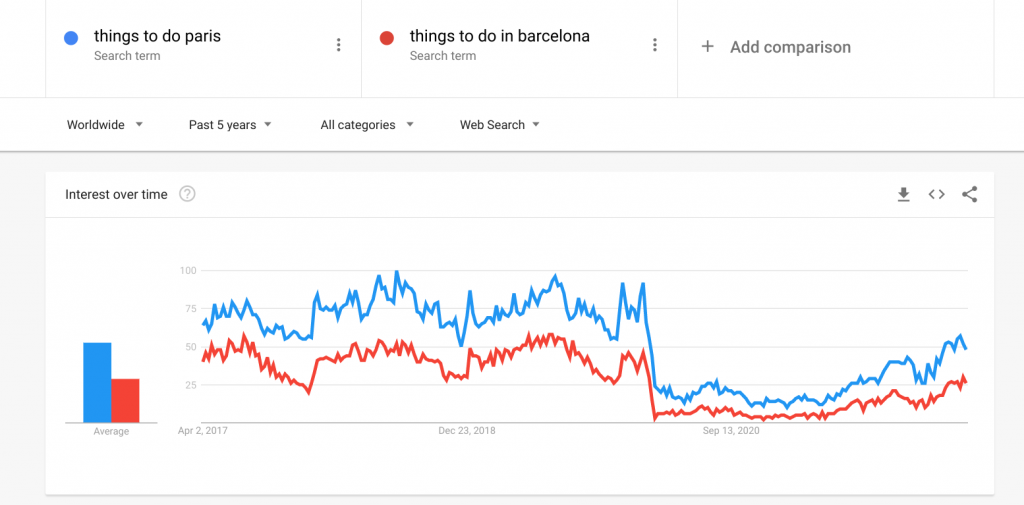Open the Web Search type dropdown

(500, 125)
